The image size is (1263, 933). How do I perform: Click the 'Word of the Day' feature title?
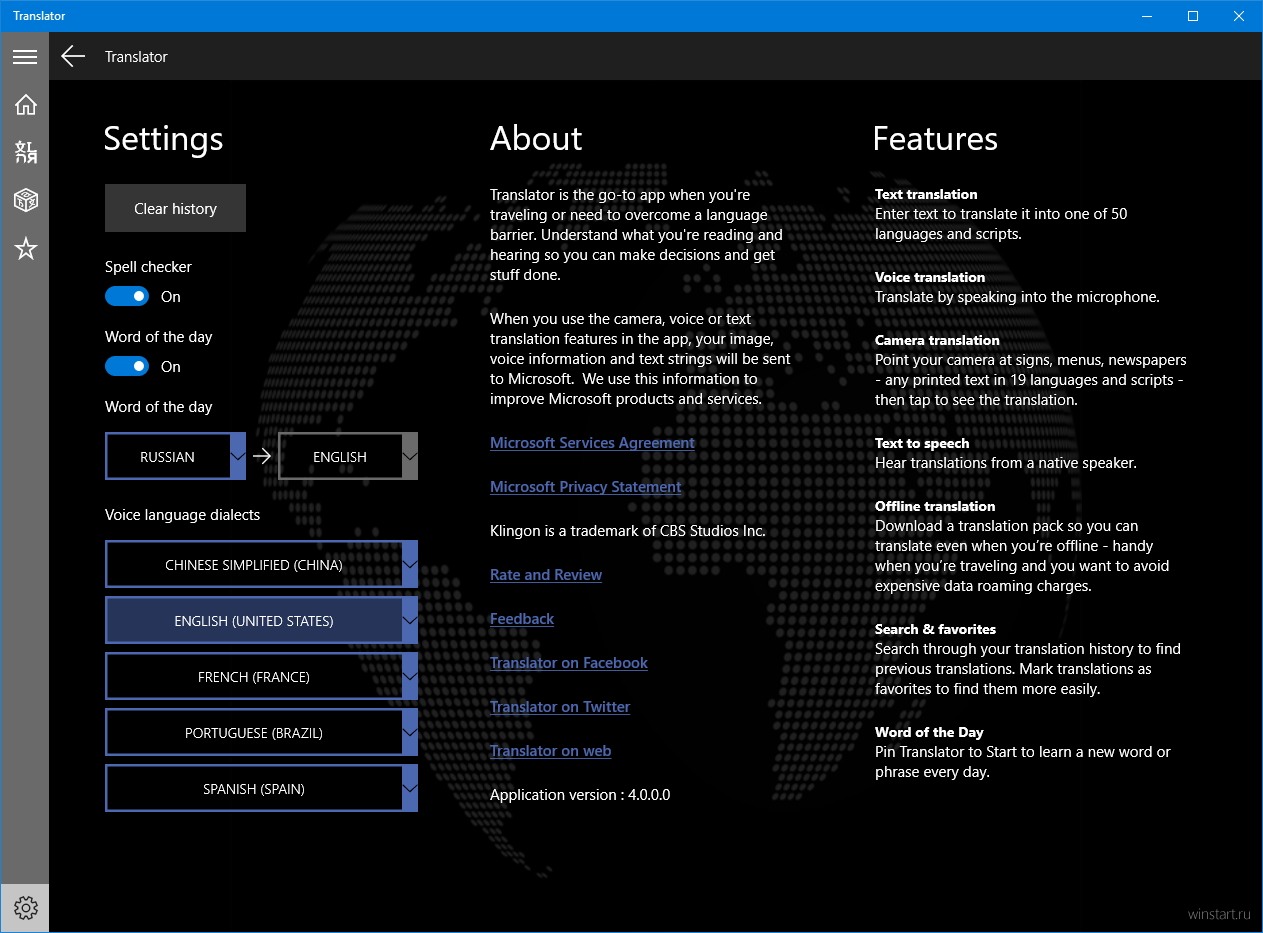(x=929, y=732)
